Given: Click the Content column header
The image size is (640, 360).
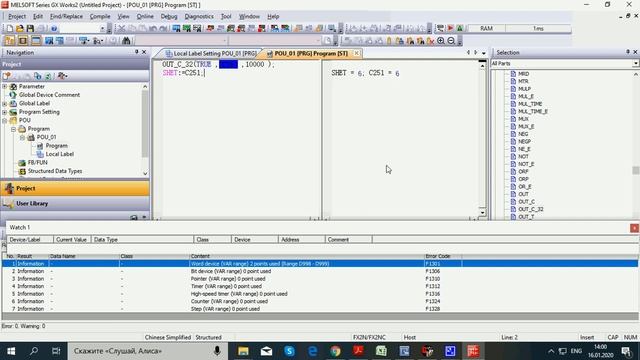Looking at the screenshot, I should [x=307, y=256].
